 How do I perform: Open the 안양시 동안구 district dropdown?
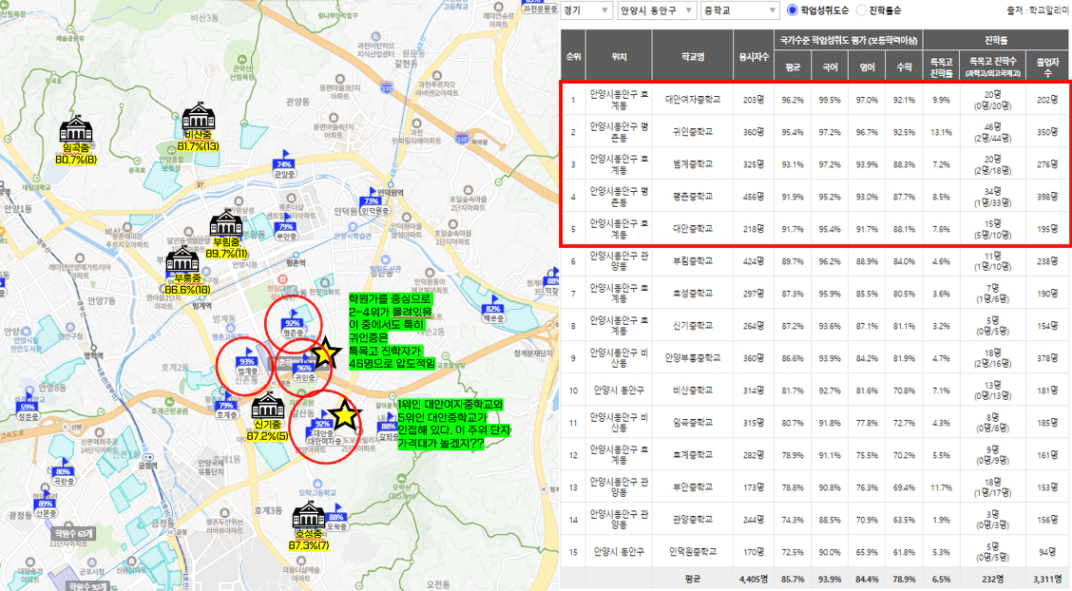(x=656, y=10)
